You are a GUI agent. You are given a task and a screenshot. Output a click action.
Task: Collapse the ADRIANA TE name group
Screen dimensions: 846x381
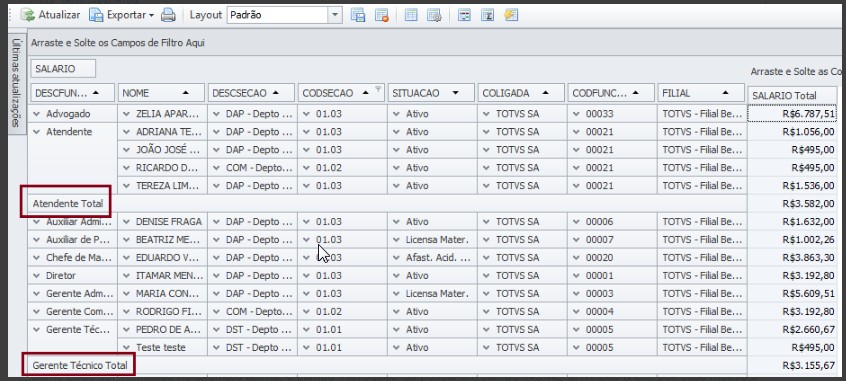tap(126, 132)
